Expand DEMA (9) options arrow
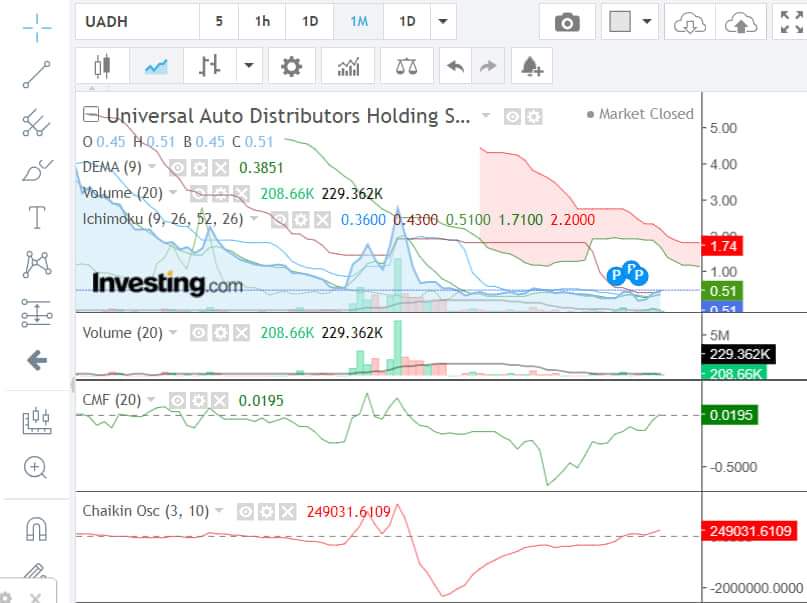 click(x=151, y=167)
